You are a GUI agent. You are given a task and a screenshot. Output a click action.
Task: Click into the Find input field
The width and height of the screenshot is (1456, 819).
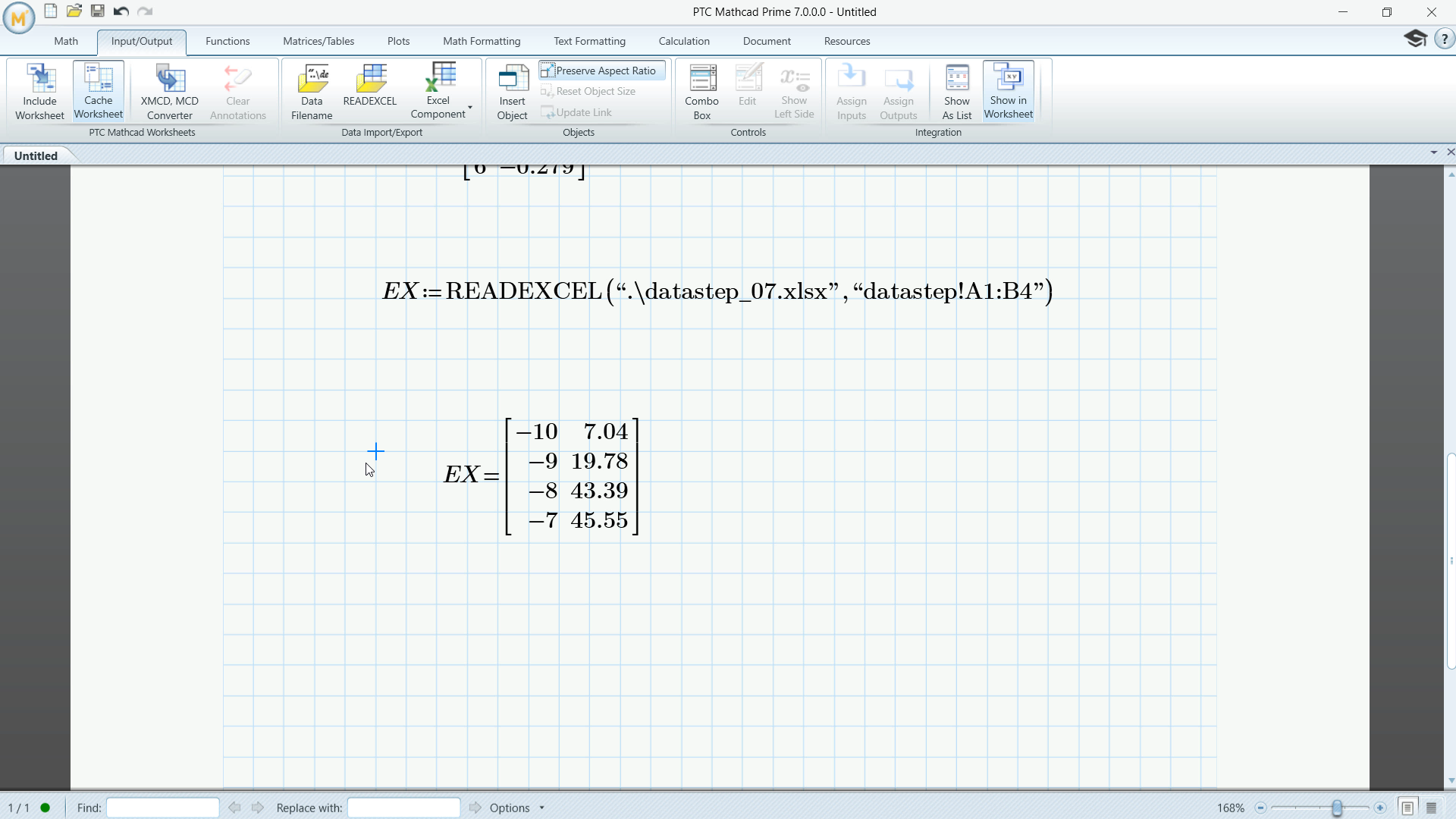[x=163, y=808]
